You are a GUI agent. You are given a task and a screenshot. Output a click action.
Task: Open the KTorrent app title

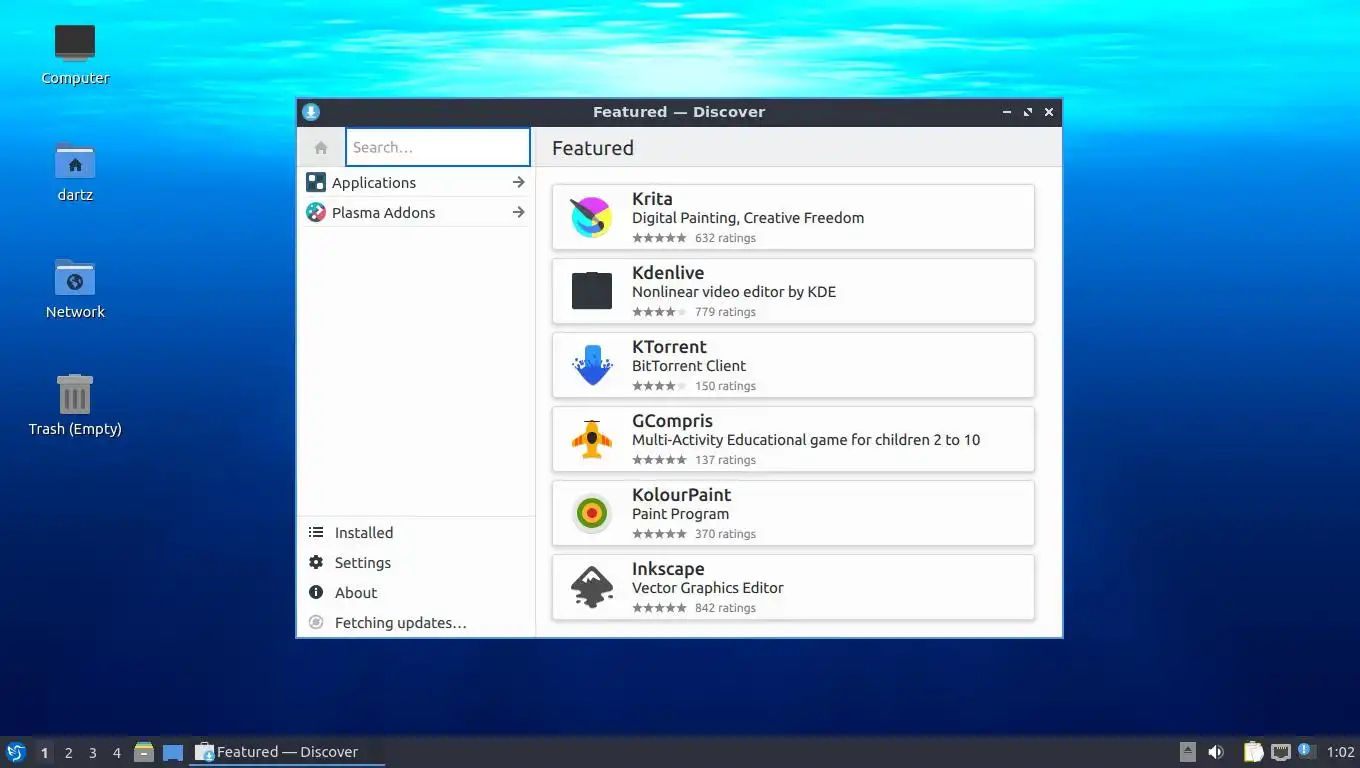pos(669,346)
